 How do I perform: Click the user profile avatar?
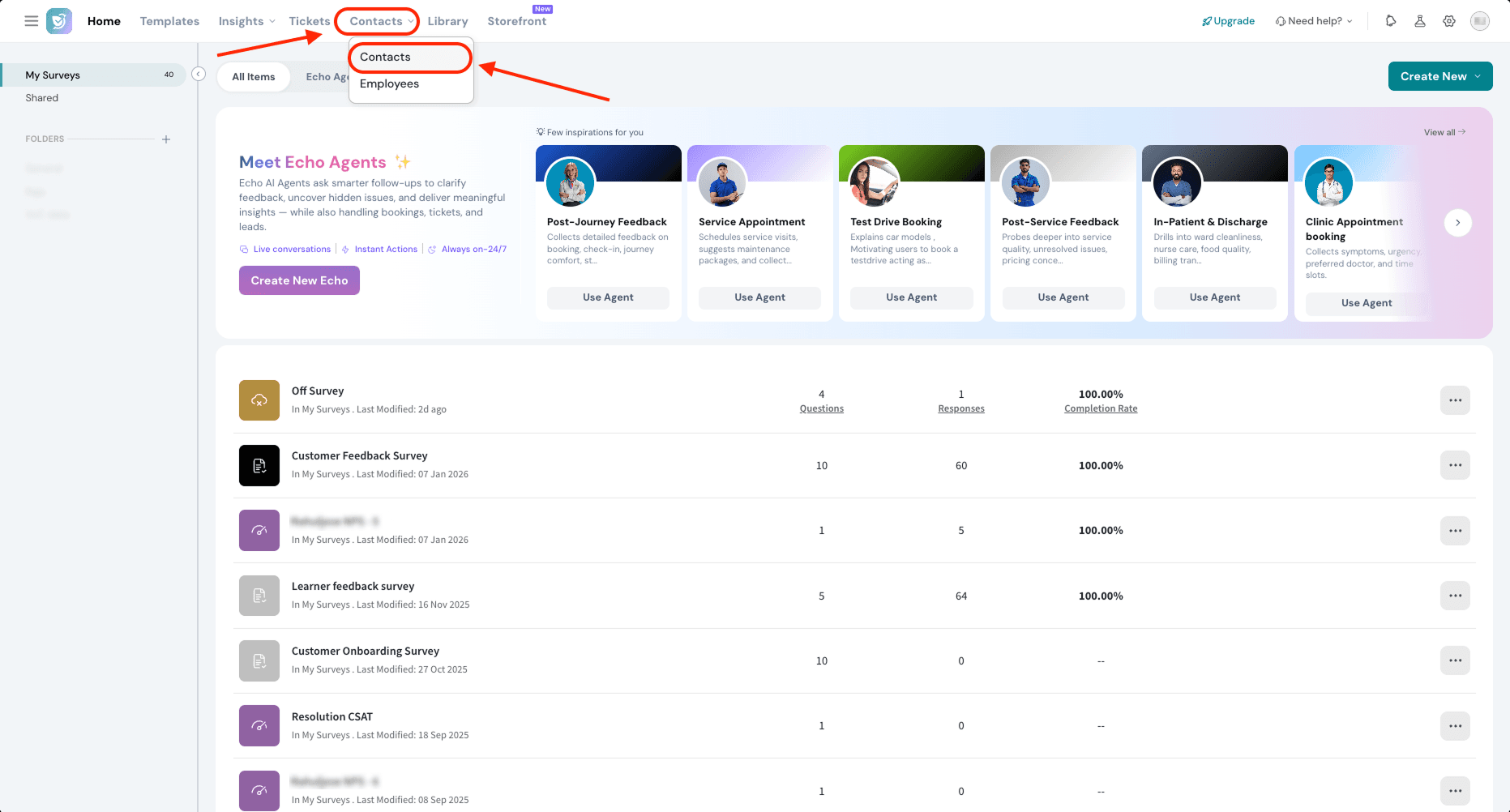1480,21
